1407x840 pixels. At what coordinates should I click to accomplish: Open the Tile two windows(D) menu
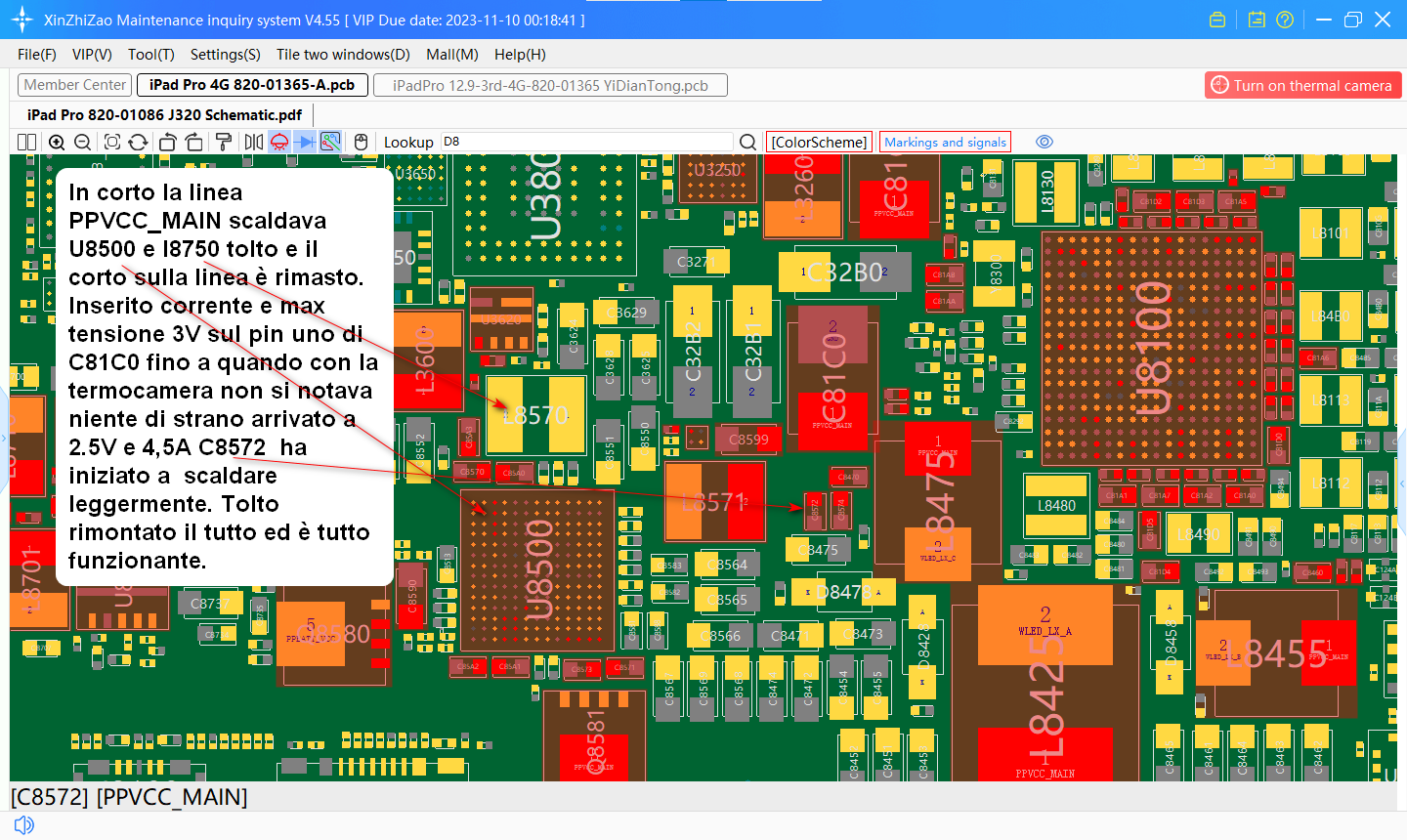point(343,55)
